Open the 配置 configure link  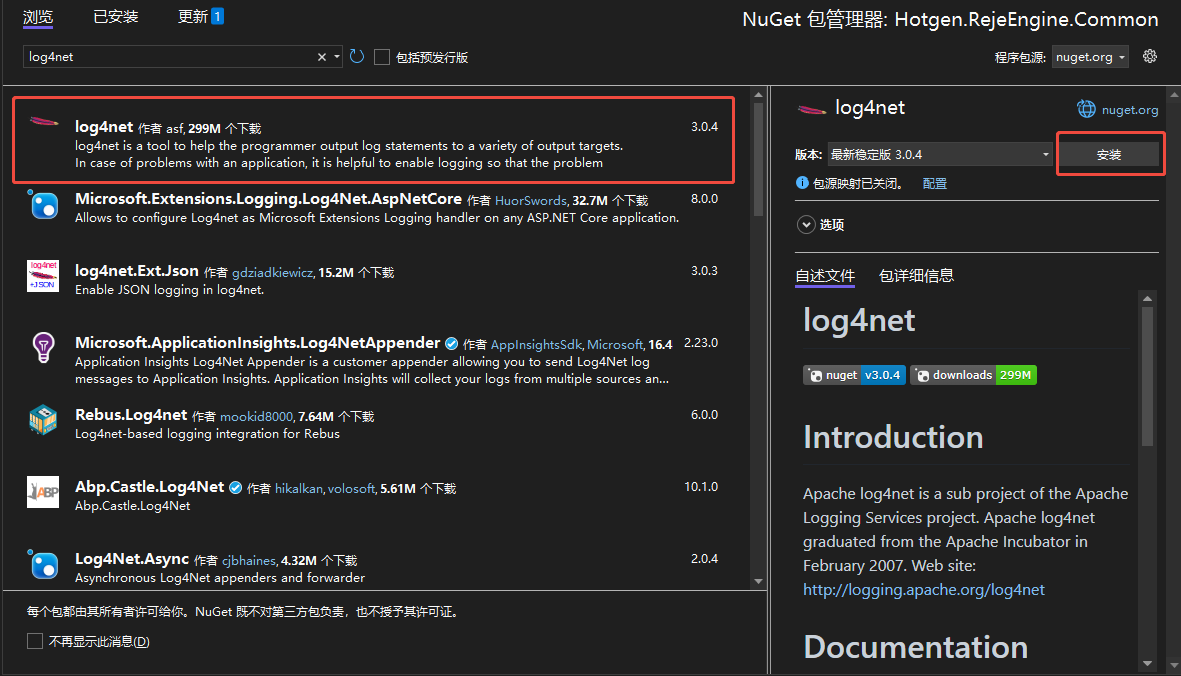click(x=935, y=184)
